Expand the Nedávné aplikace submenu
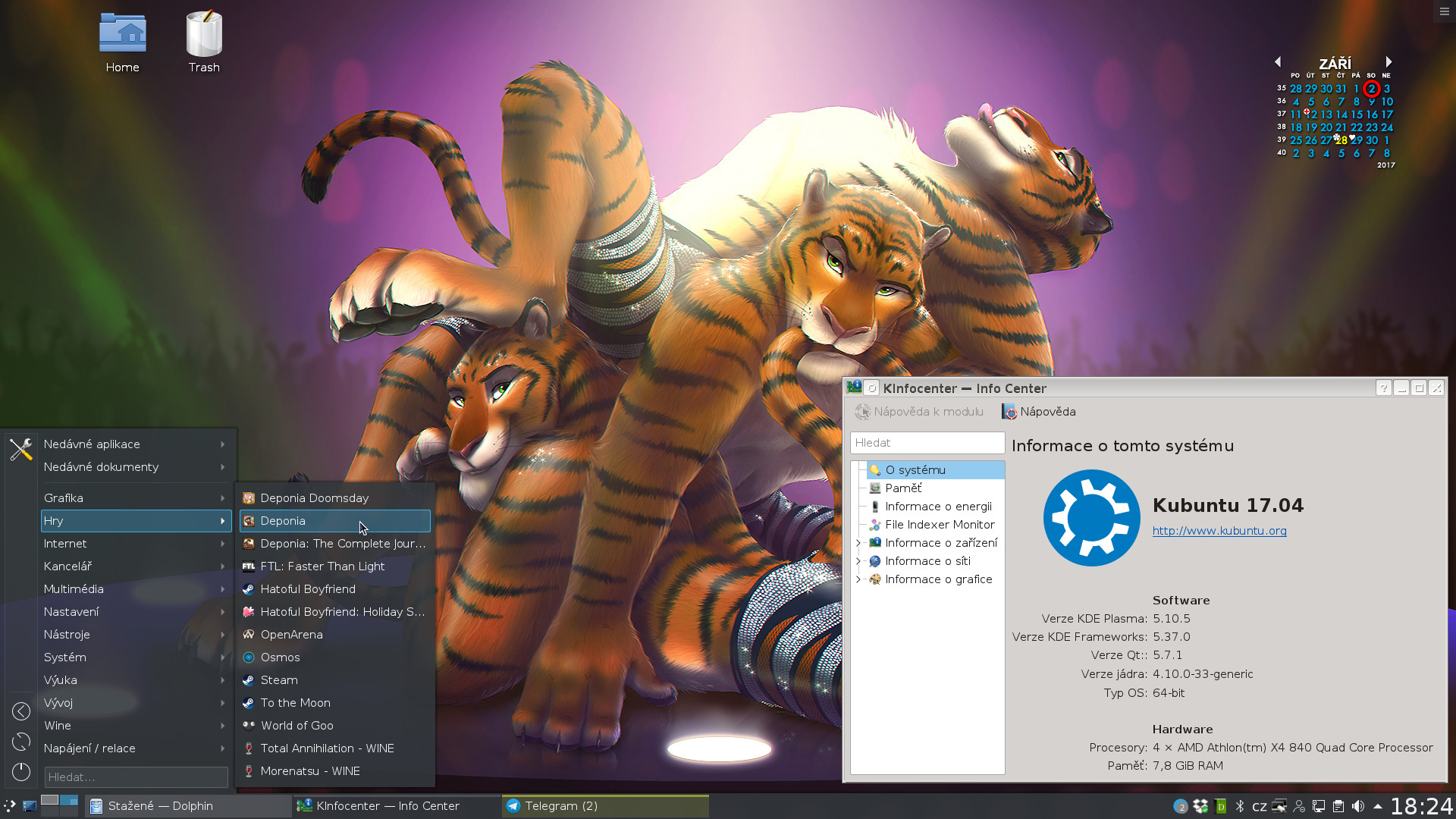 [136, 444]
